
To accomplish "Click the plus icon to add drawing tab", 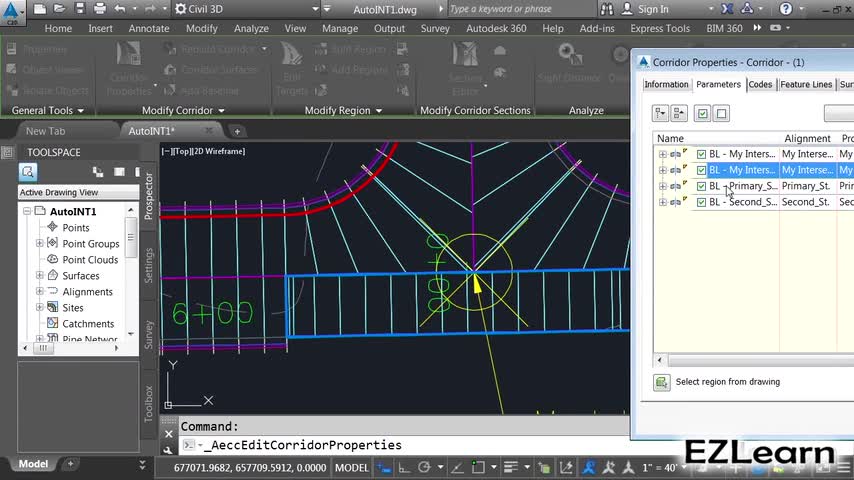I will point(237,131).
